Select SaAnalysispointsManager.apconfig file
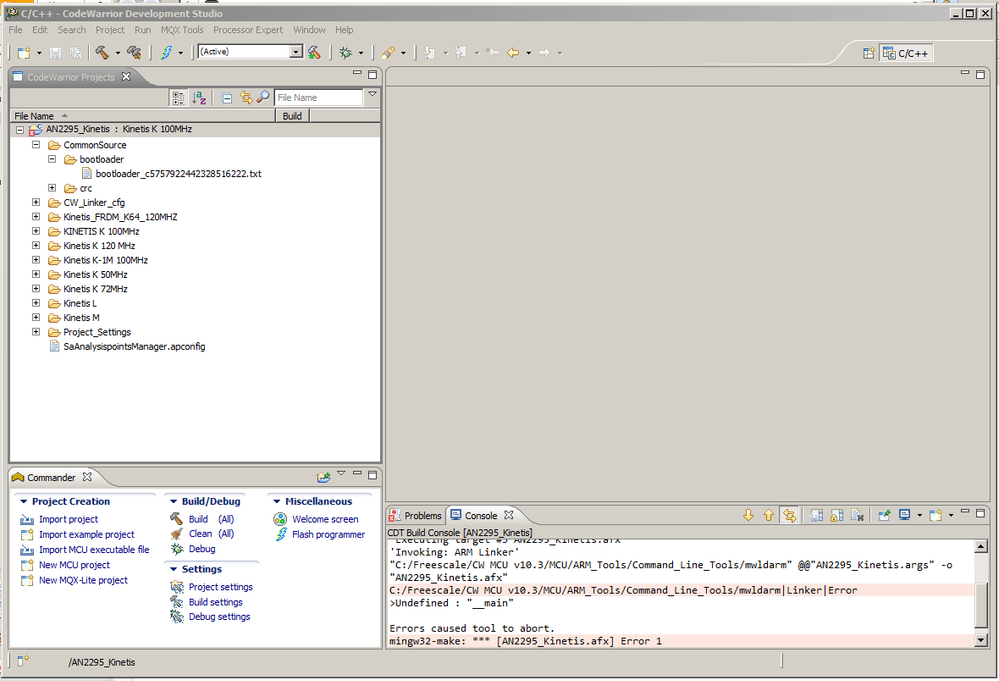The image size is (999, 681). 134,347
